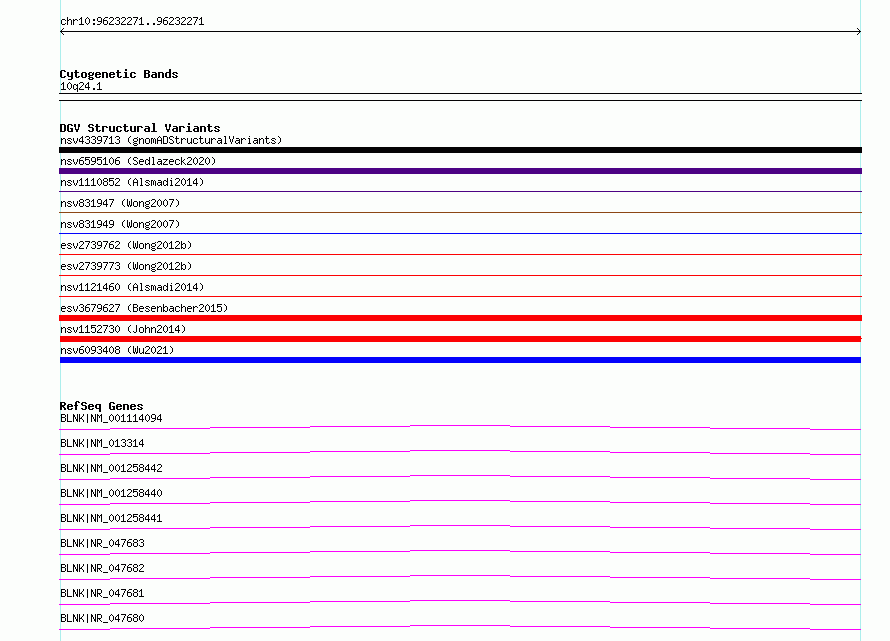Open variant nsv4339713 (gnomADStructuralVariants)
The image size is (890, 641).
point(171,140)
